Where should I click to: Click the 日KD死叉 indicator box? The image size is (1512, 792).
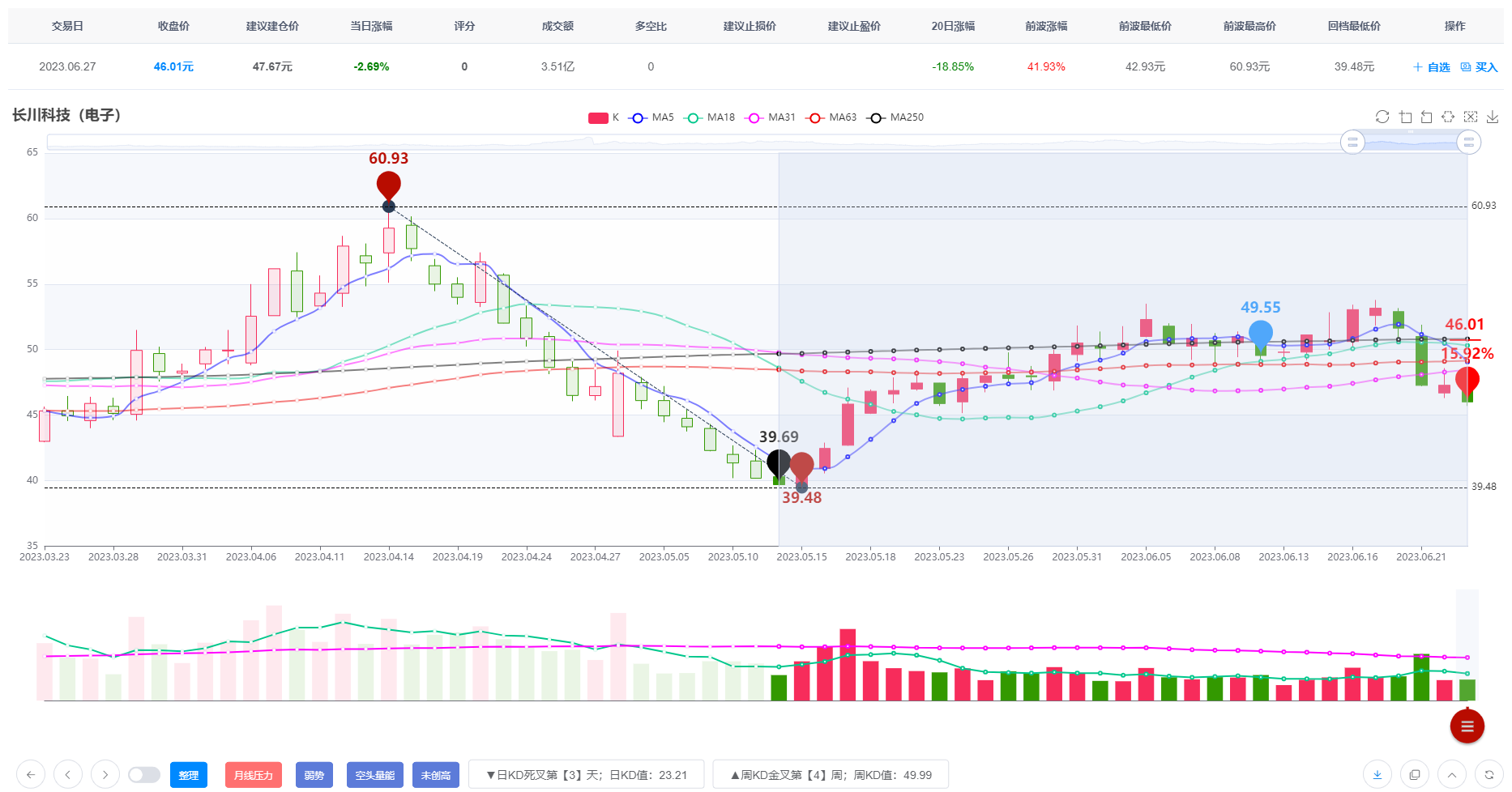[587, 775]
